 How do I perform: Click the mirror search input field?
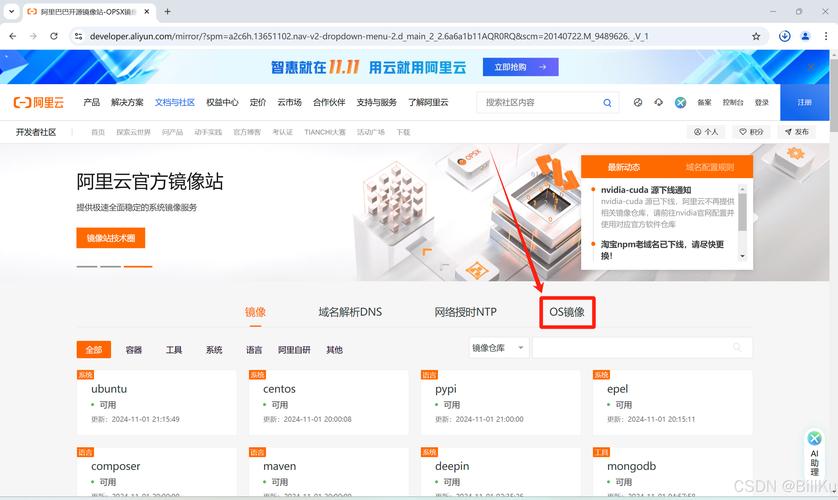pyautogui.click(x=641, y=347)
